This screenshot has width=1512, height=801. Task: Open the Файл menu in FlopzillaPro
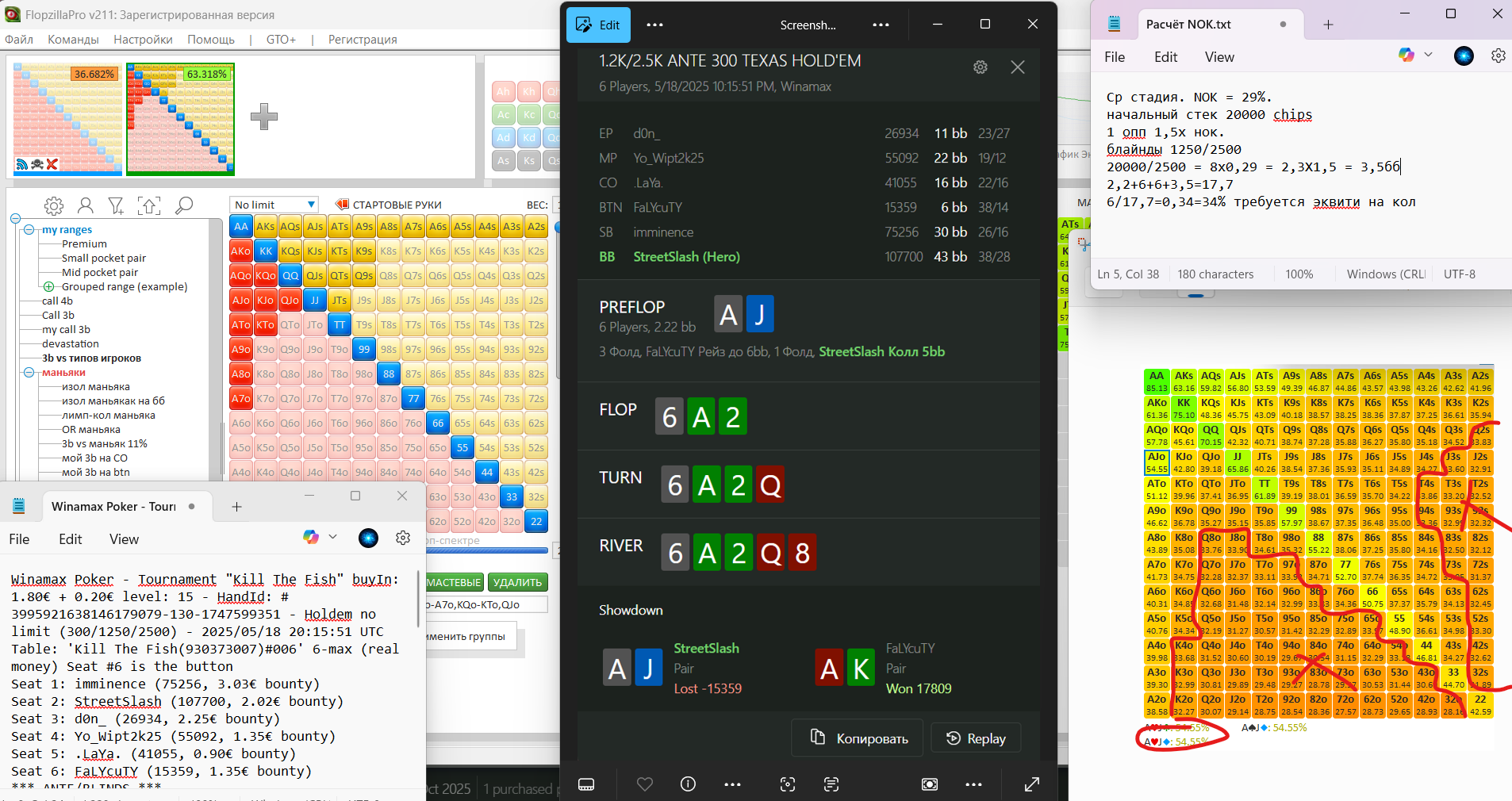click(x=19, y=39)
